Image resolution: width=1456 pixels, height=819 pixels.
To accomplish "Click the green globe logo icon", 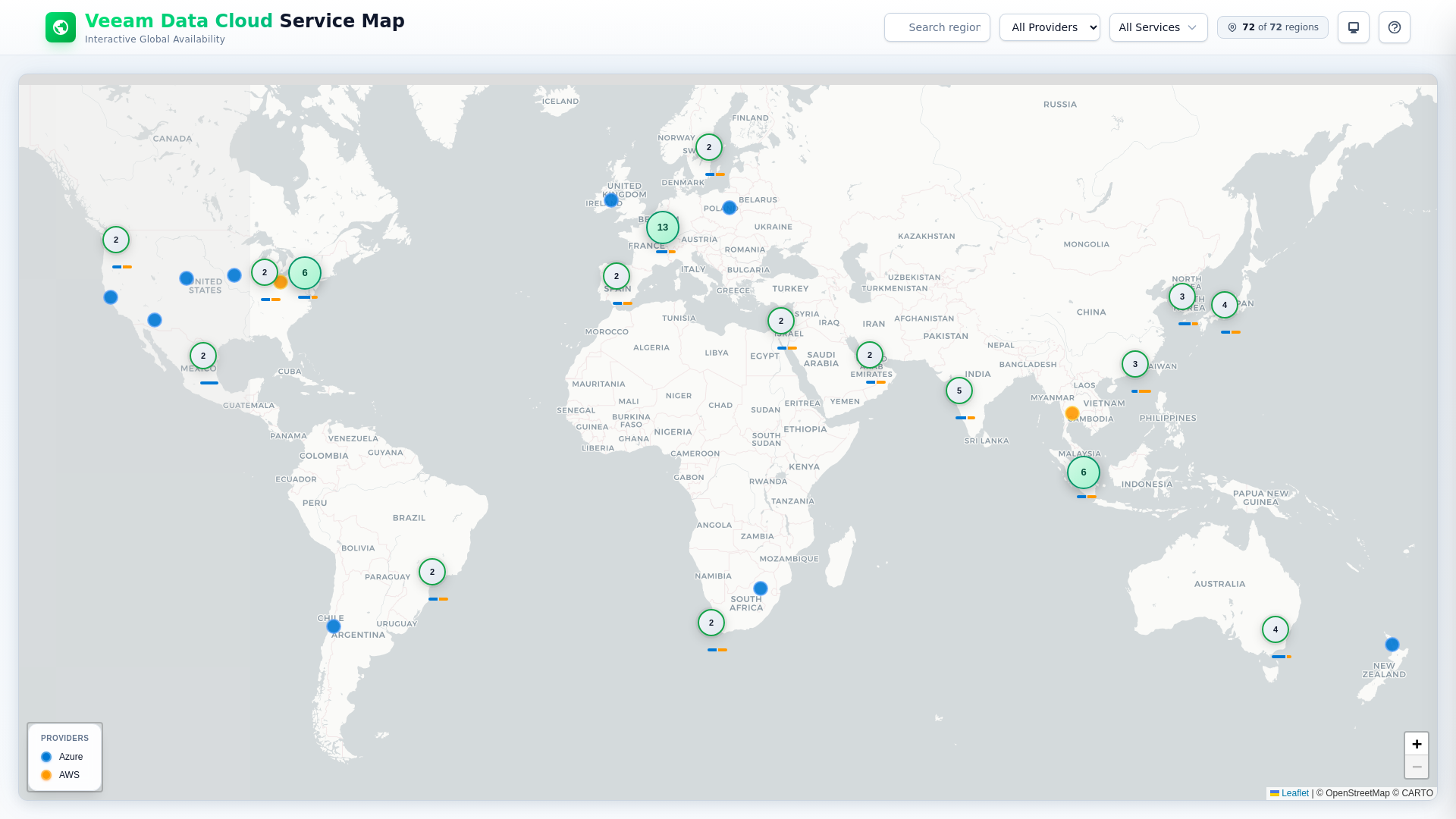I will pyautogui.click(x=61, y=27).
